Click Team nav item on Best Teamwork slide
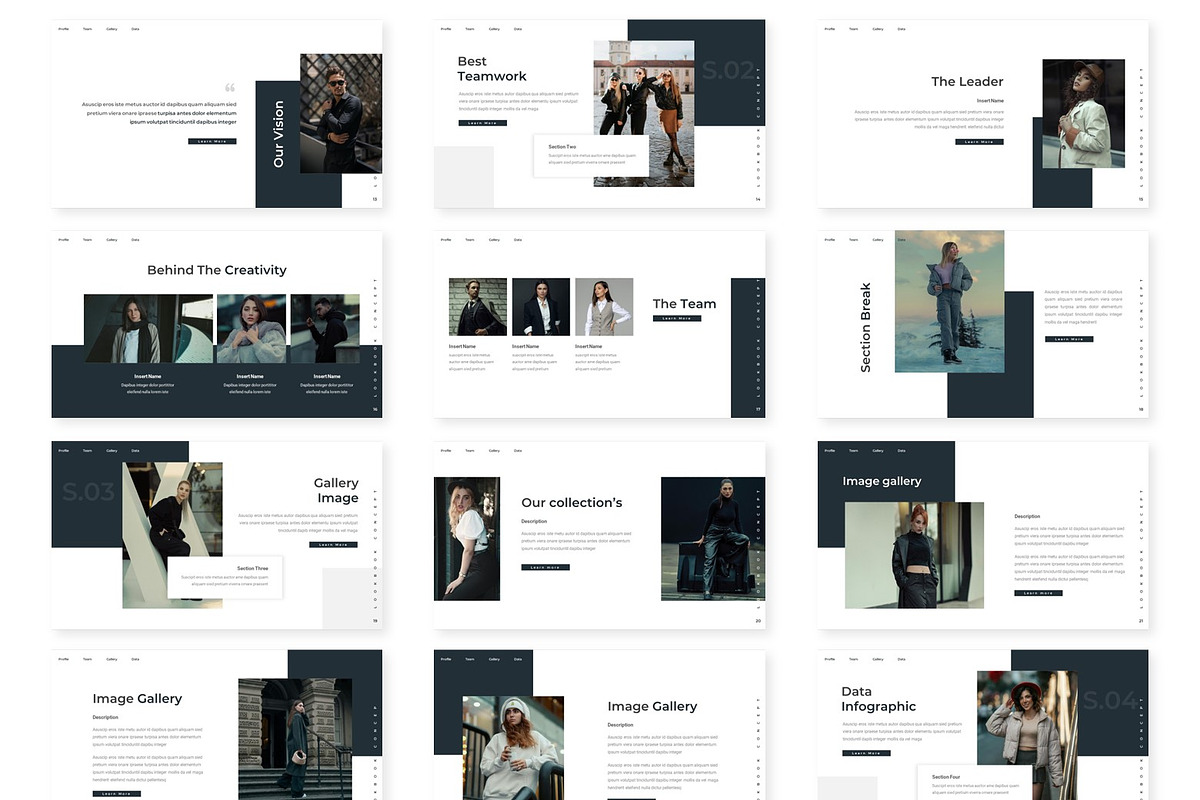 [470, 29]
